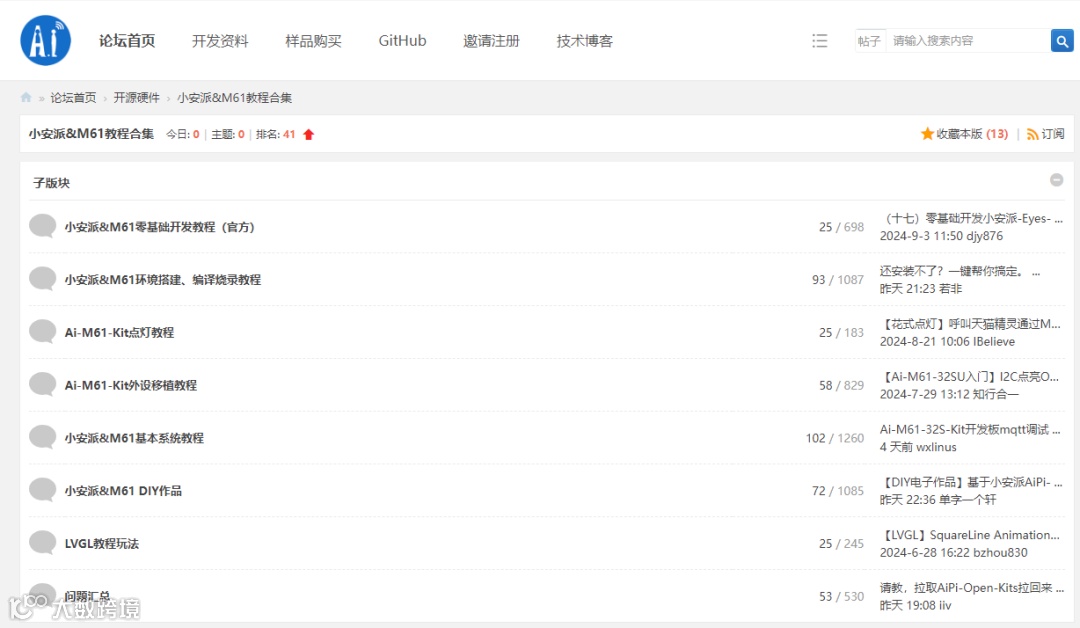Click the home icon in breadcrumb
Viewport: 1080px width, 628px height.
(26, 97)
